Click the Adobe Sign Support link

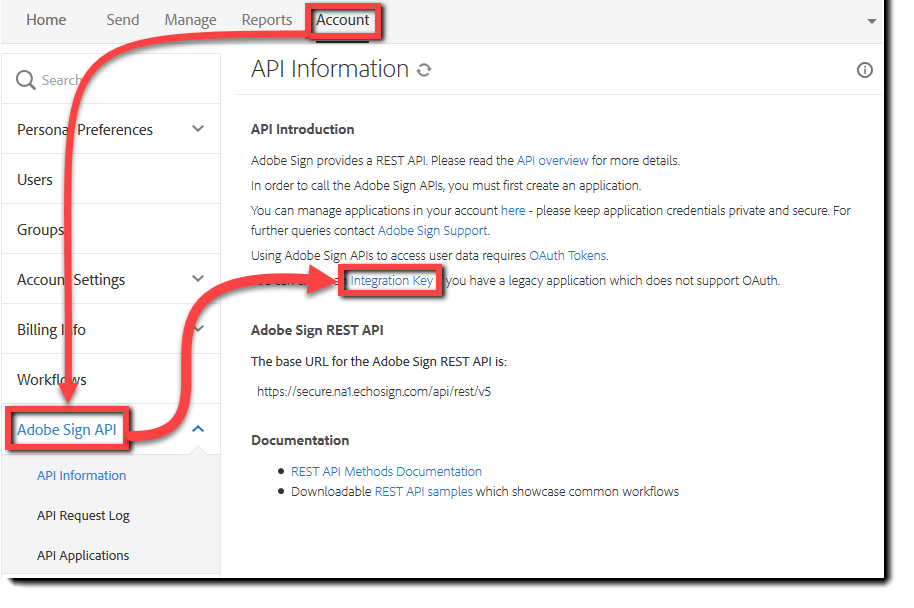tap(432, 230)
